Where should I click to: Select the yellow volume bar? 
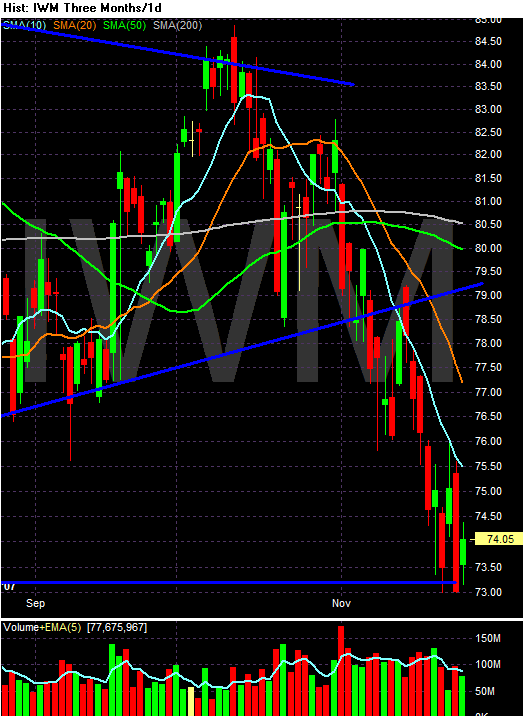pos(191,701)
